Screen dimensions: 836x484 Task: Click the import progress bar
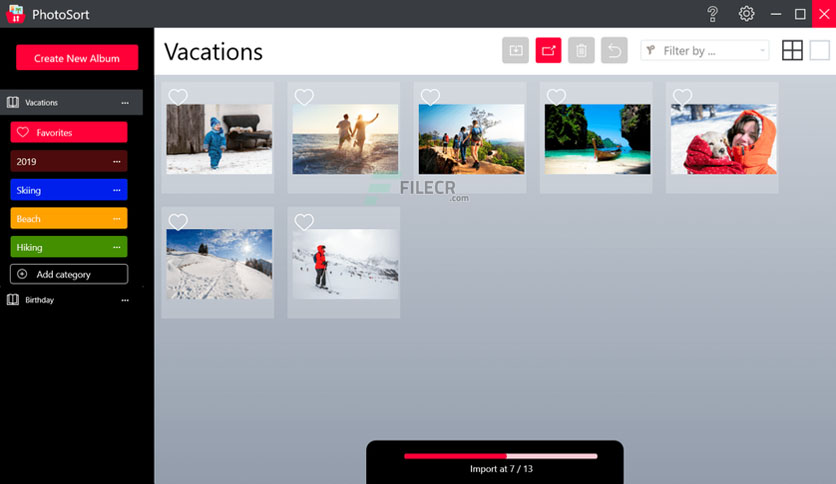(x=500, y=456)
